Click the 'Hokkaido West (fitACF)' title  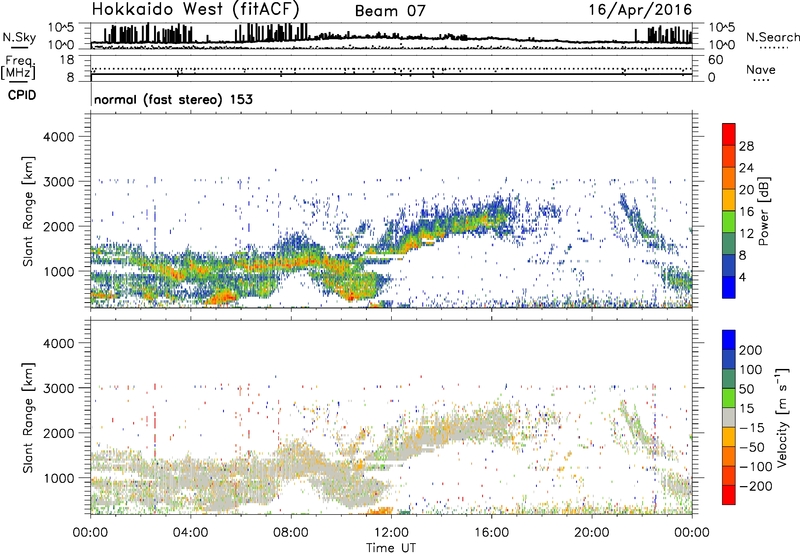coord(195,9)
